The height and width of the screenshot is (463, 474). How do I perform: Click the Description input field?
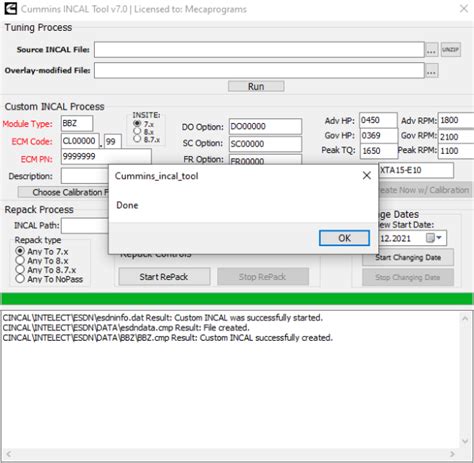85,176
